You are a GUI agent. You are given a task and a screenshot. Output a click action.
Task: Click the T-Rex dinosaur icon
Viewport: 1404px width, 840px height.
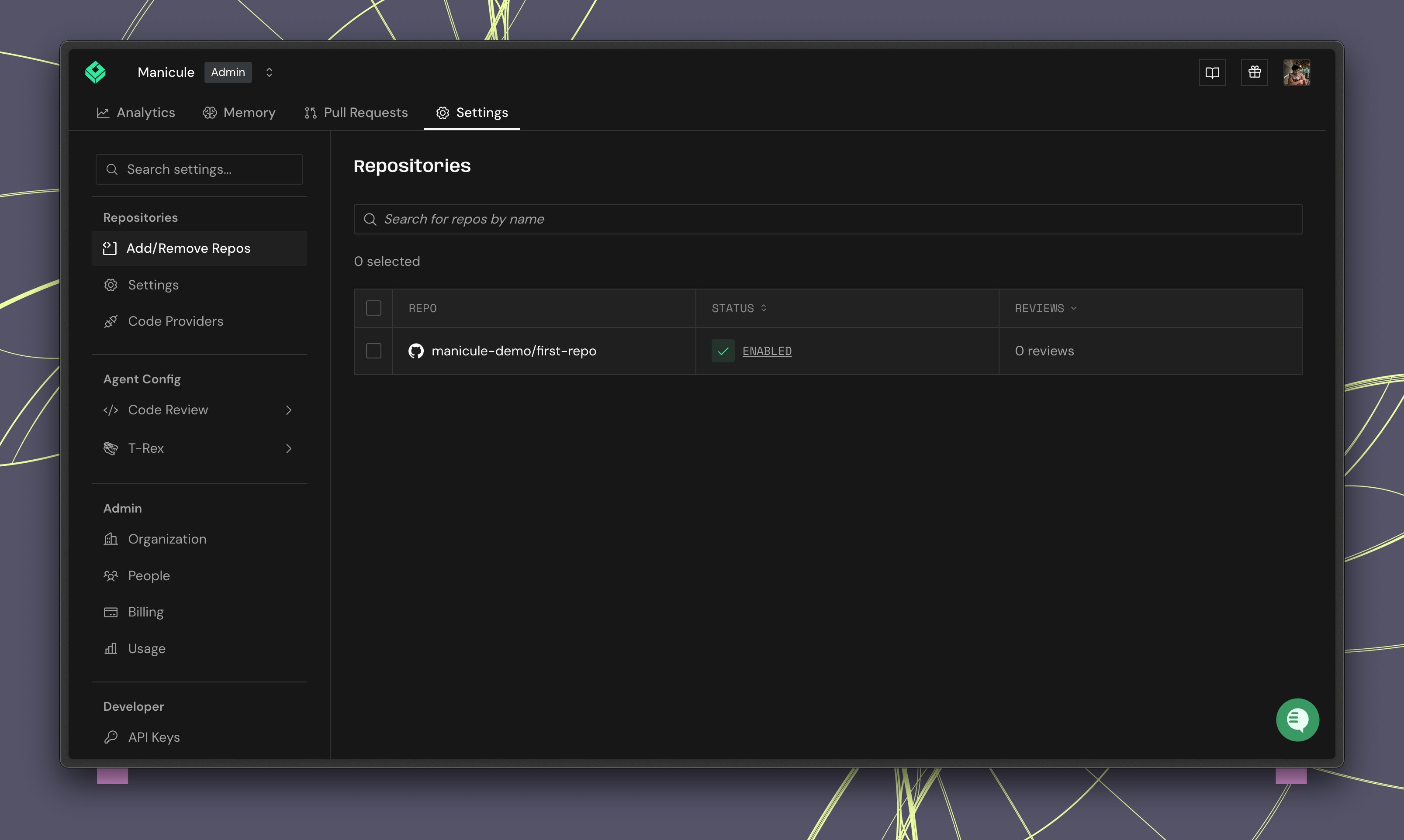click(x=111, y=448)
